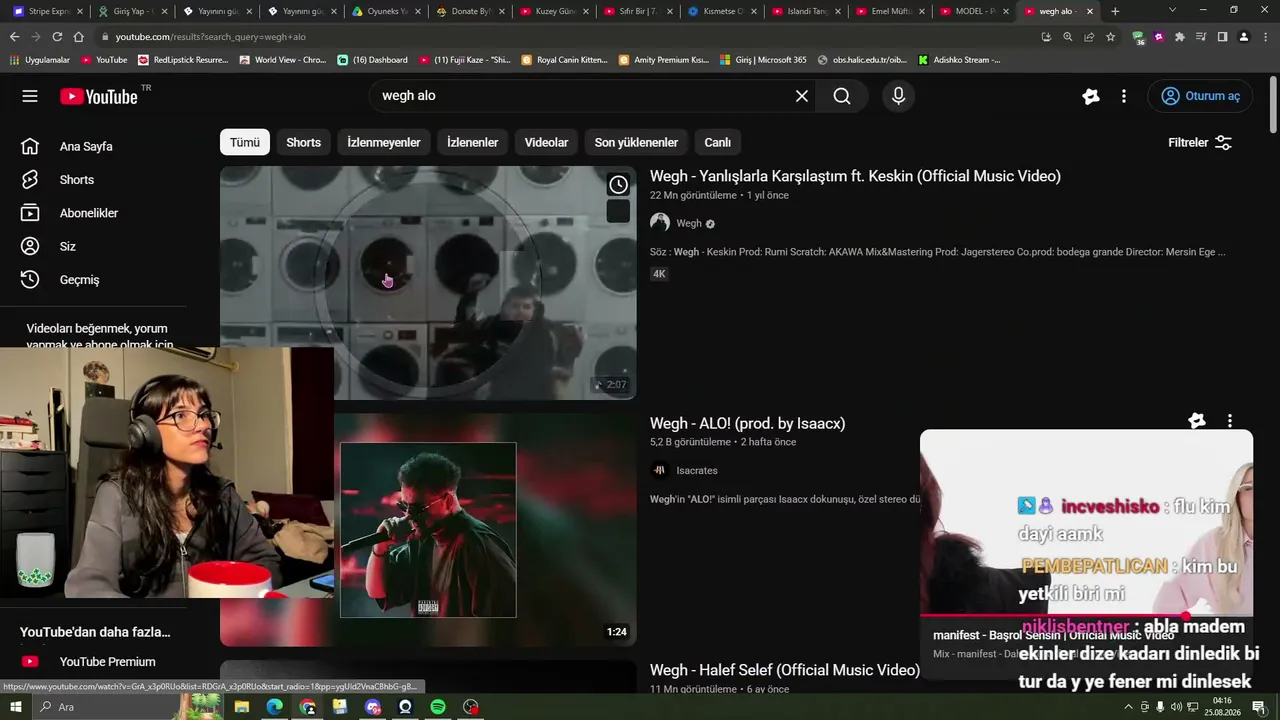Switch to the MODEL browser tab

975,11
